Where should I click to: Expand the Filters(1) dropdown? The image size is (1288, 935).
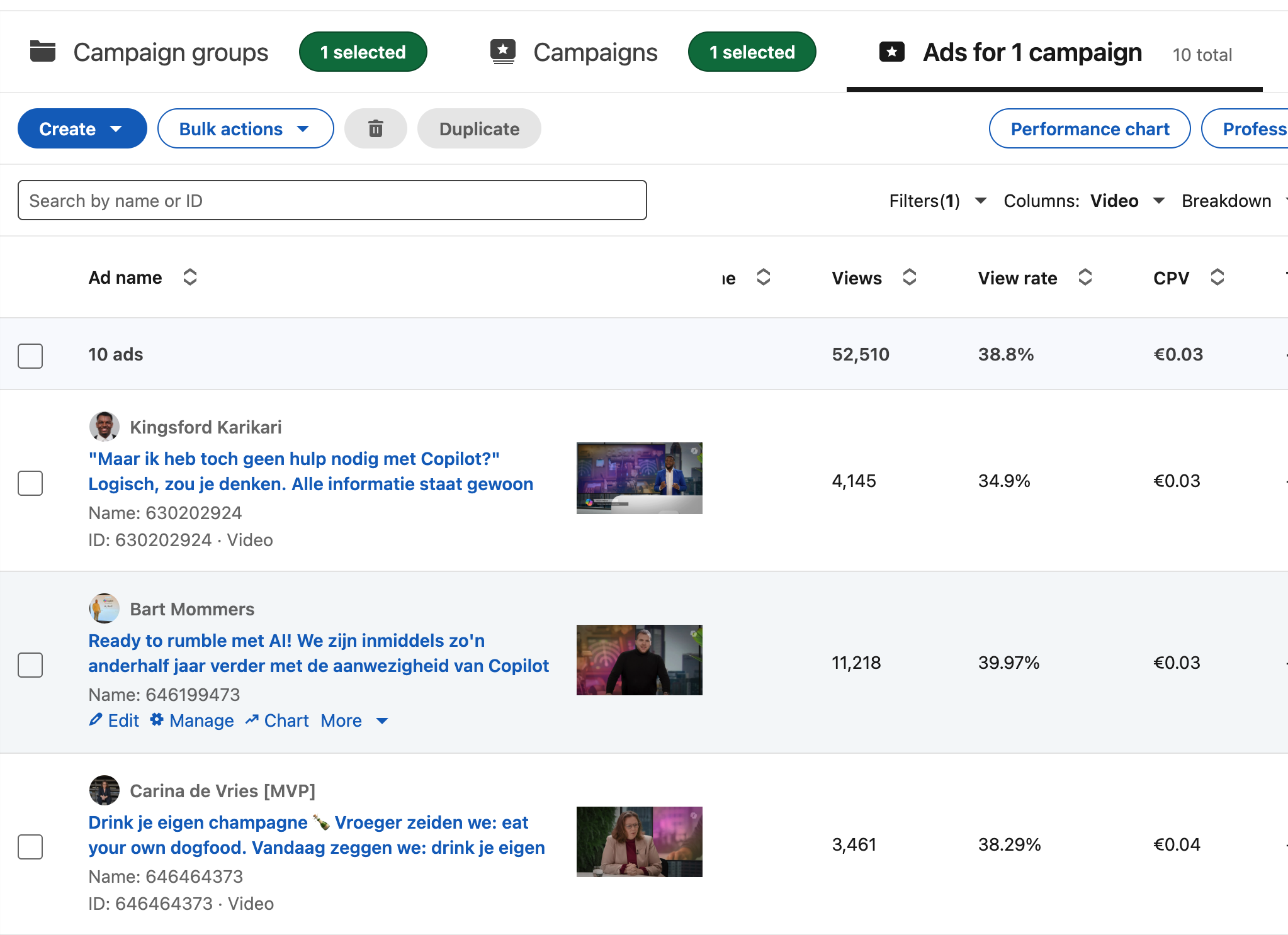coord(937,201)
